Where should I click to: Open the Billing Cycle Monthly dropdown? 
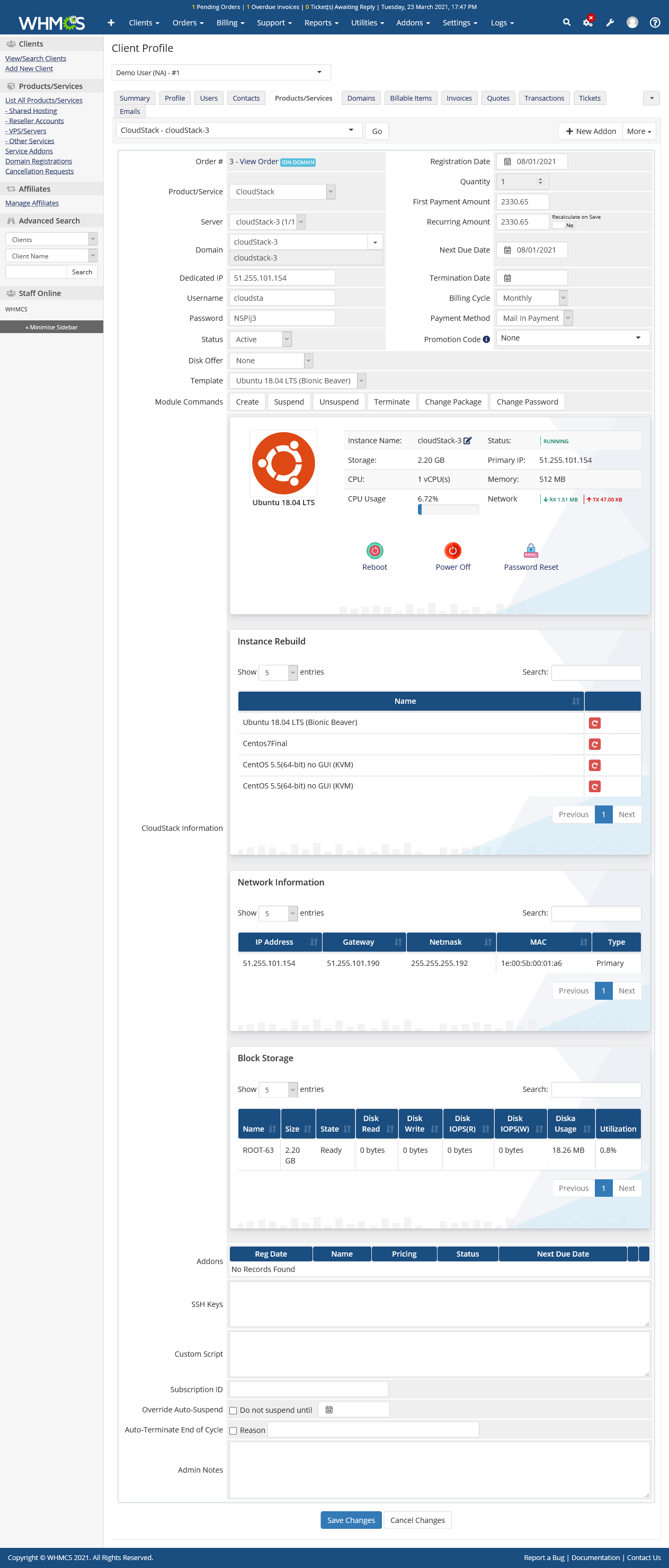click(x=532, y=298)
